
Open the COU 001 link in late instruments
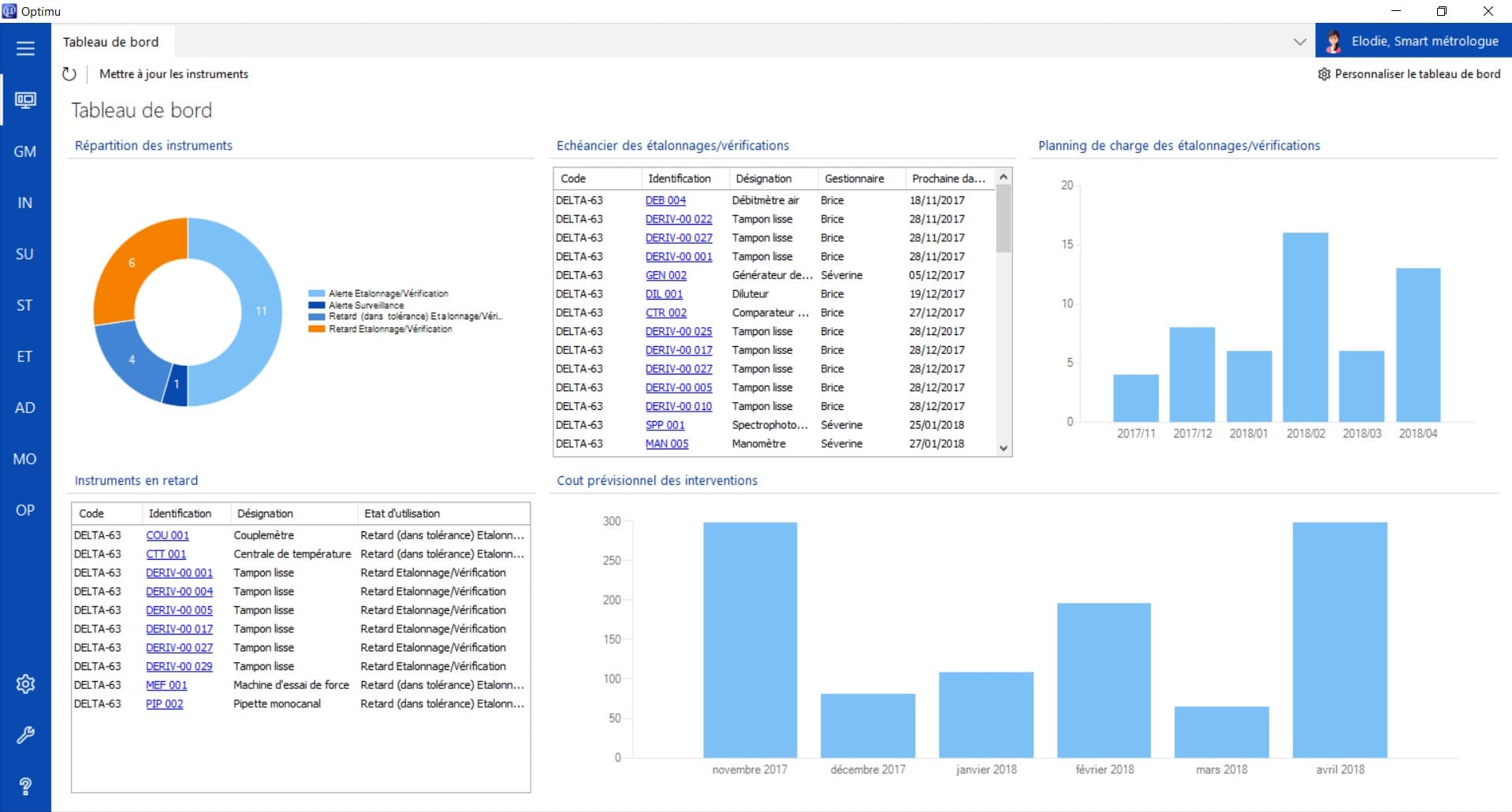[167, 535]
